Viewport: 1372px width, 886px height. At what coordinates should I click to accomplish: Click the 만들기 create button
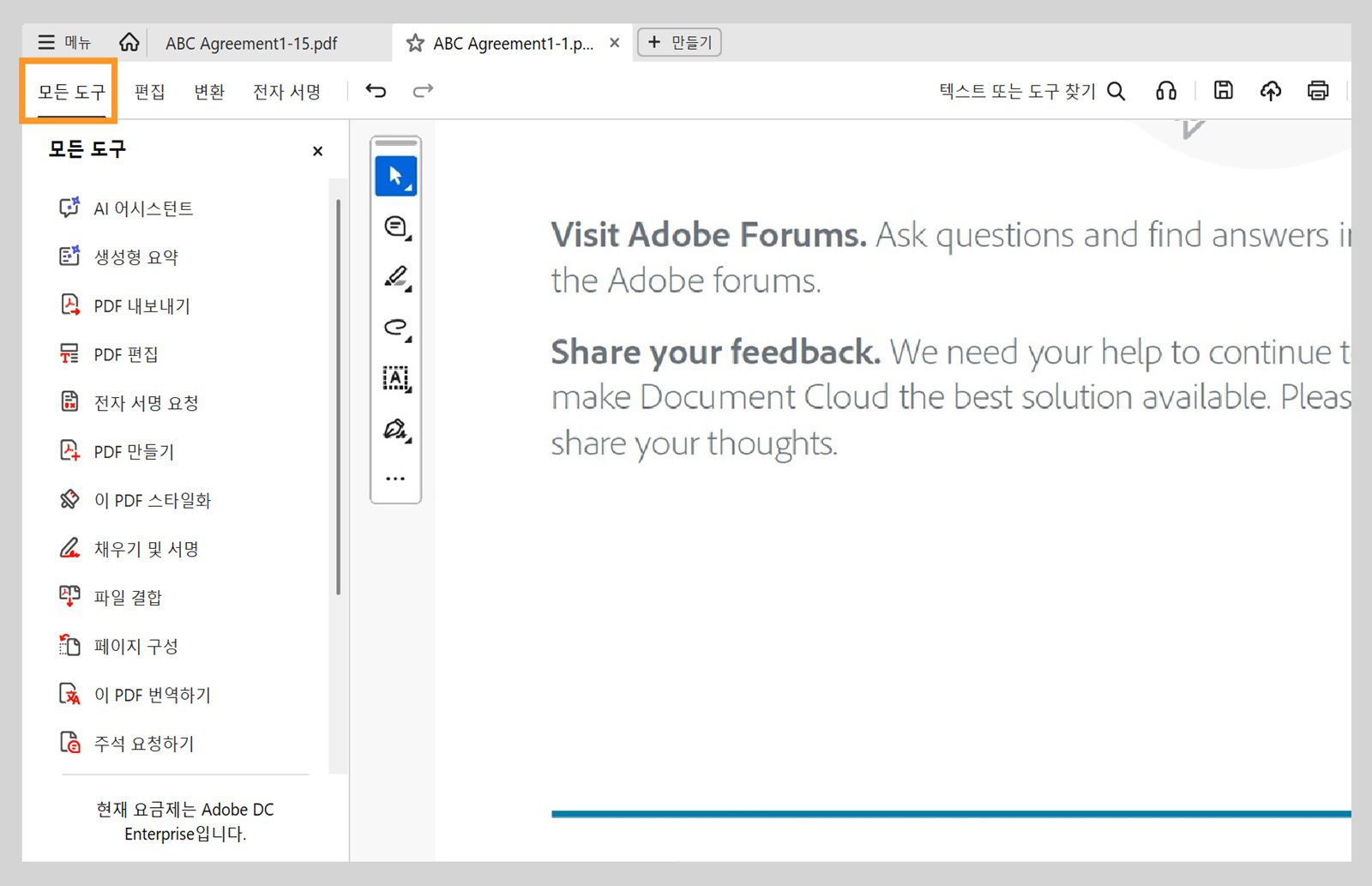(x=679, y=42)
